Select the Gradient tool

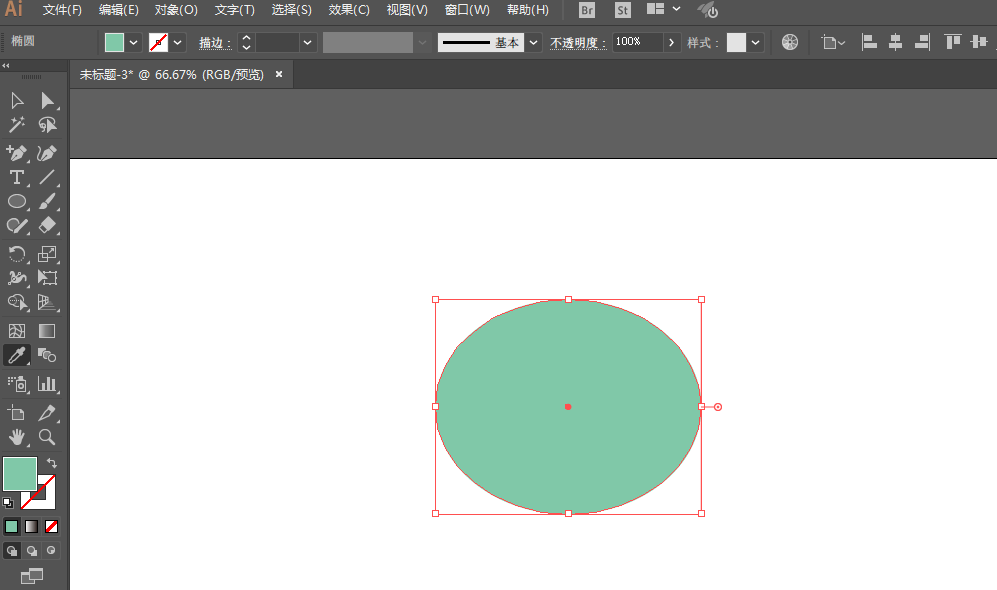tap(47, 331)
